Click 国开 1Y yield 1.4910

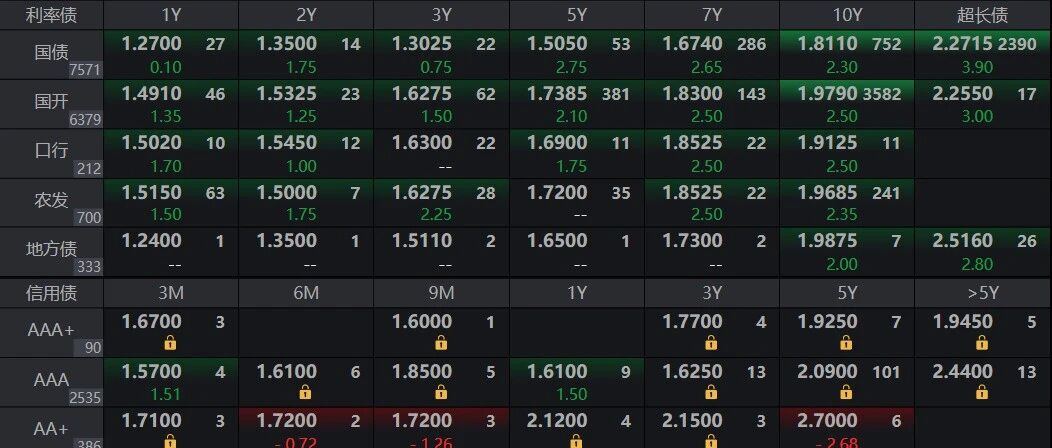coord(152,93)
